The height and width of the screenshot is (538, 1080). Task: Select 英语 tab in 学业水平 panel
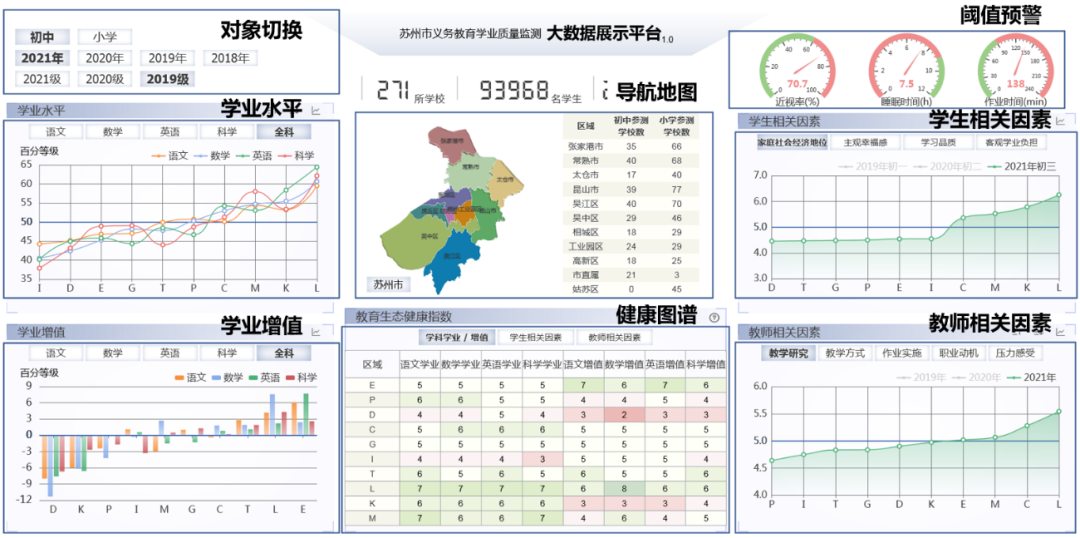[169, 132]
